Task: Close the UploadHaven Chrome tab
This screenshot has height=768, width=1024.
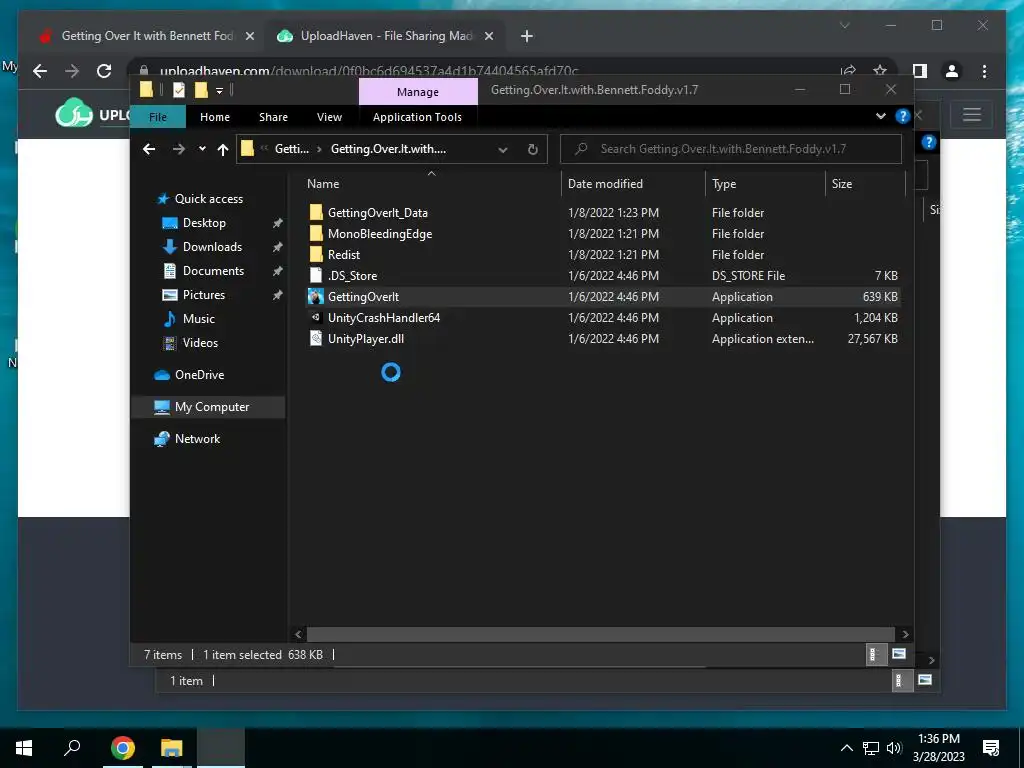Action: point(488,37)
